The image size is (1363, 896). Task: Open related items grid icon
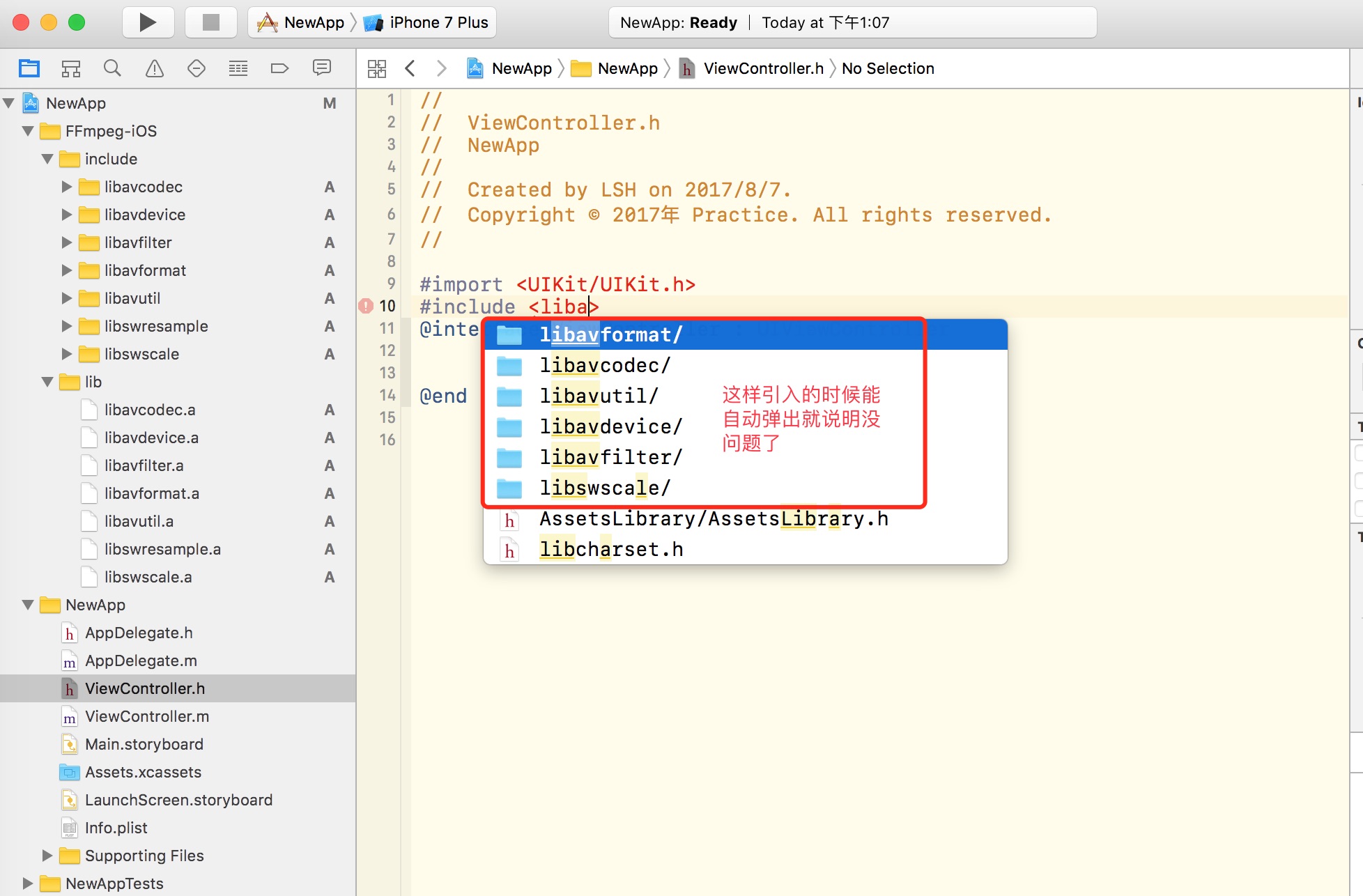point(377,68)
